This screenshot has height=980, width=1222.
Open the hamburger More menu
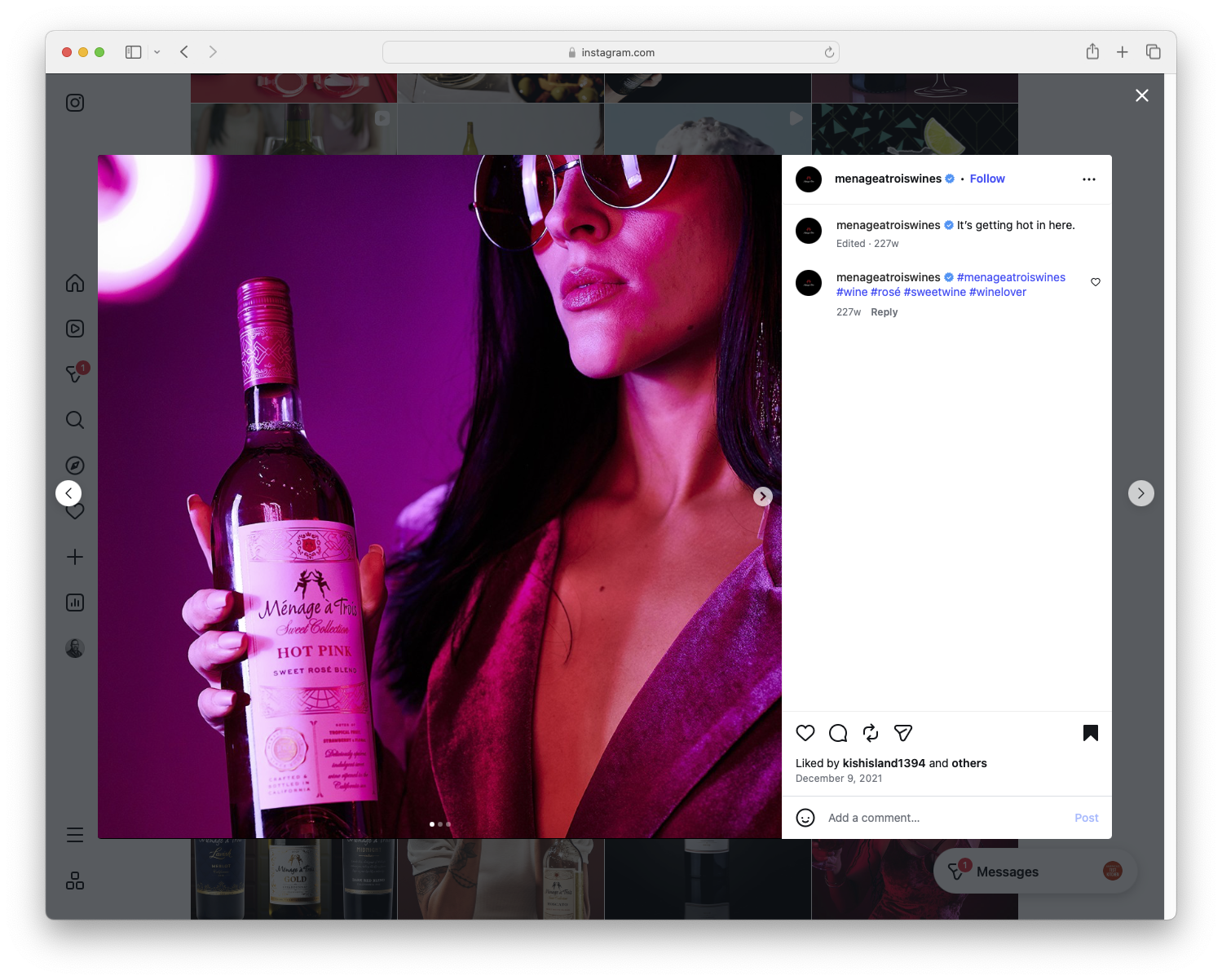pos(74,834)
